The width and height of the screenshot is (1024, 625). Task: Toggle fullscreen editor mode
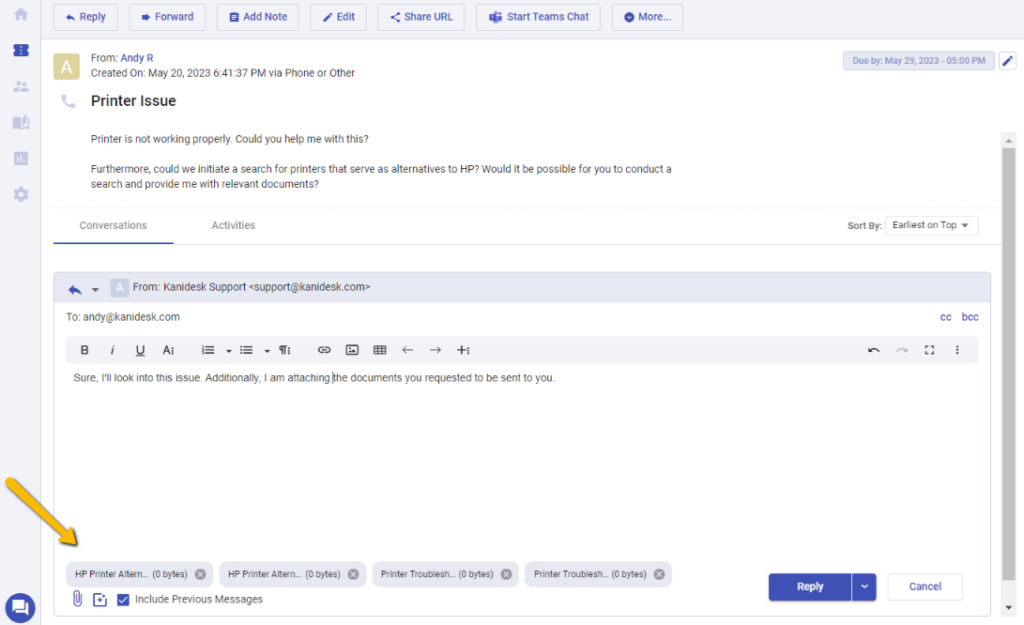point(929,350)
